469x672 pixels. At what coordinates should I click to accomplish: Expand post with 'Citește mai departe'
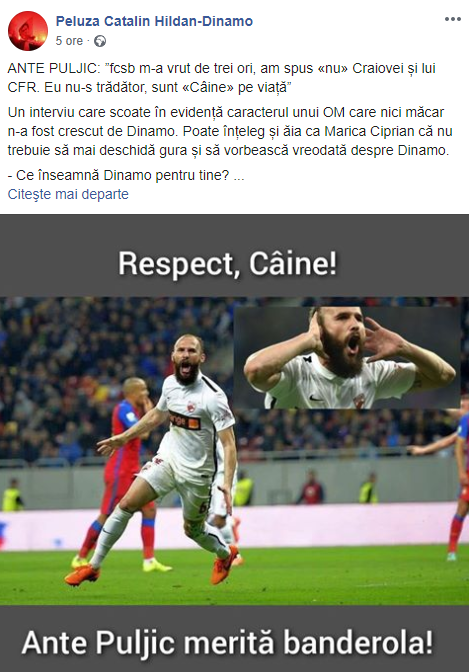click(x=68, y=194)
